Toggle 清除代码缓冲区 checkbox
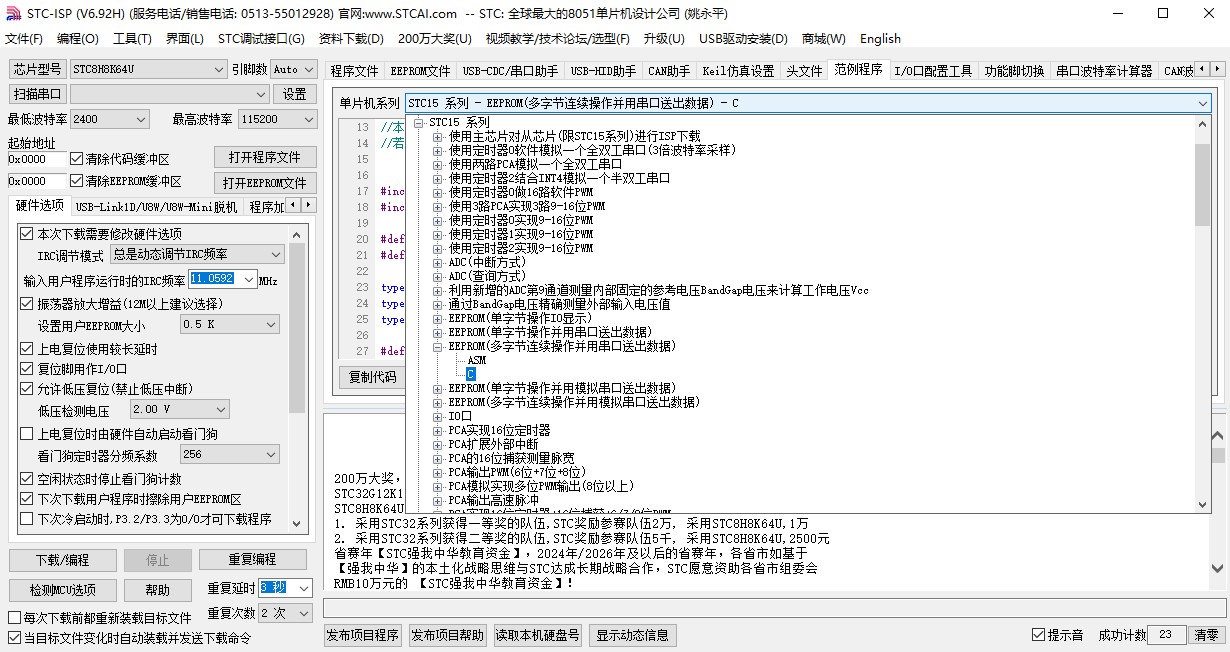 [x=77, y=159]
